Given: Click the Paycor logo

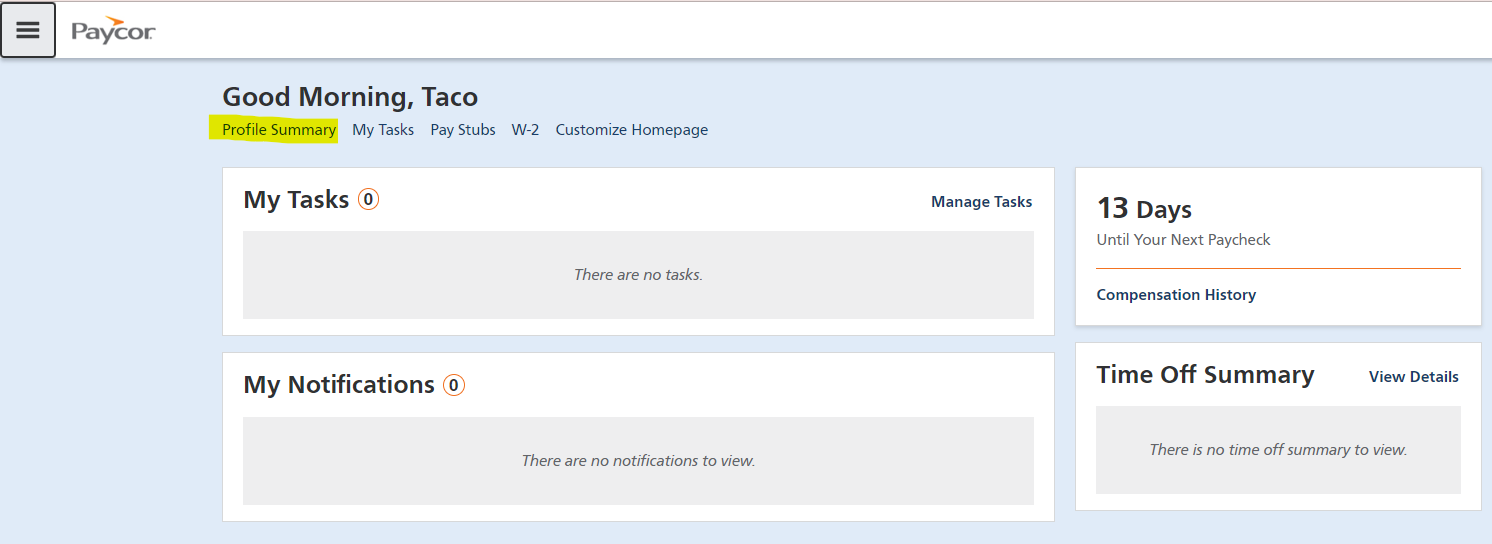Looking at the screenshot, I should coord(113,31).
